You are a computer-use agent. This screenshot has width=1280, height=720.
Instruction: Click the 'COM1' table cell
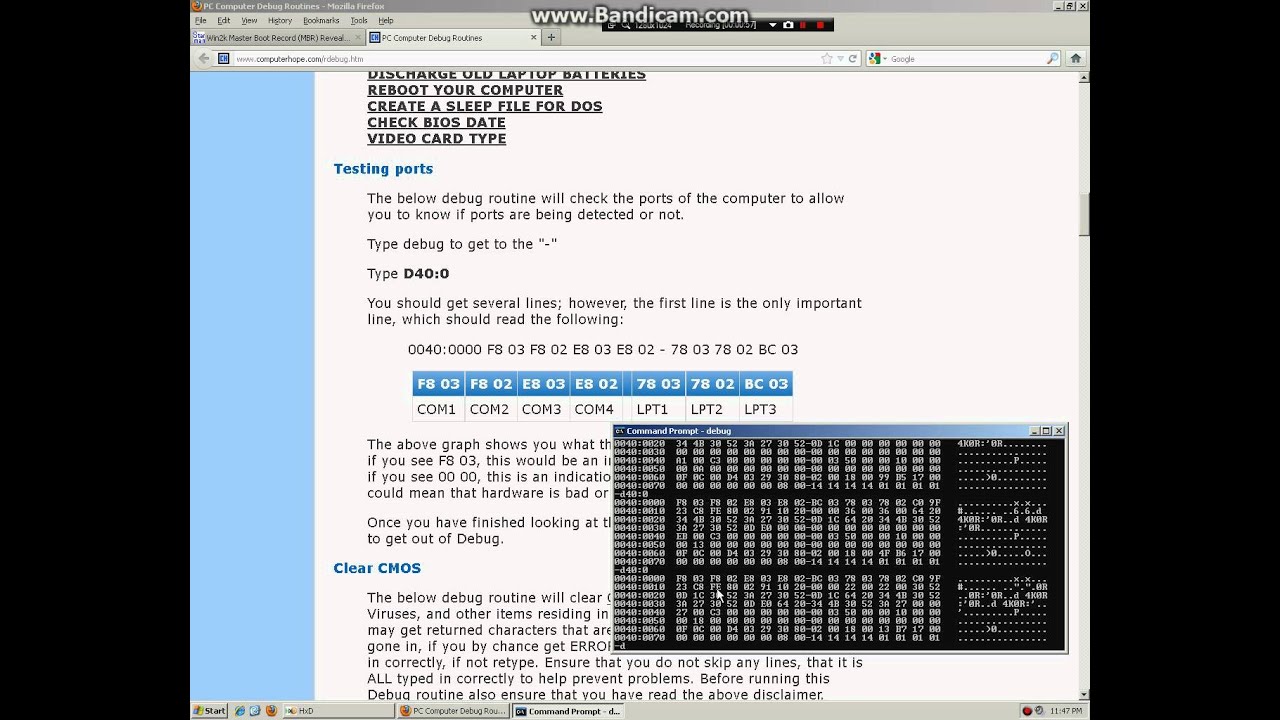click(438, 409)
